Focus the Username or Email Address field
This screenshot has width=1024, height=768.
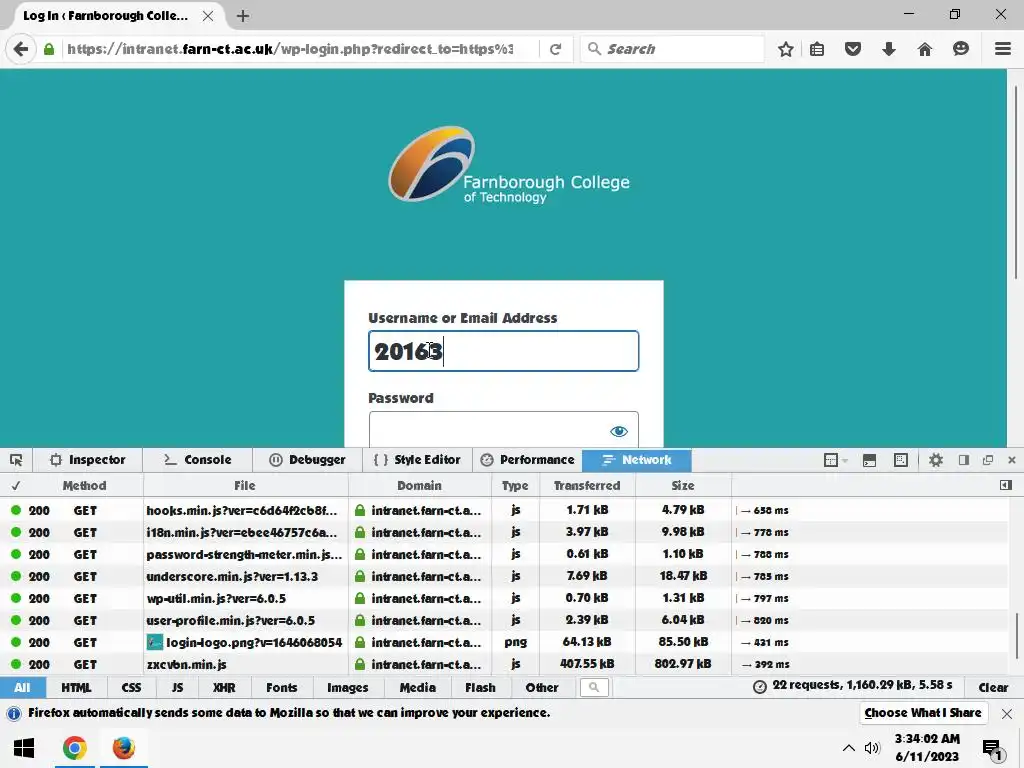pos(504,351)
